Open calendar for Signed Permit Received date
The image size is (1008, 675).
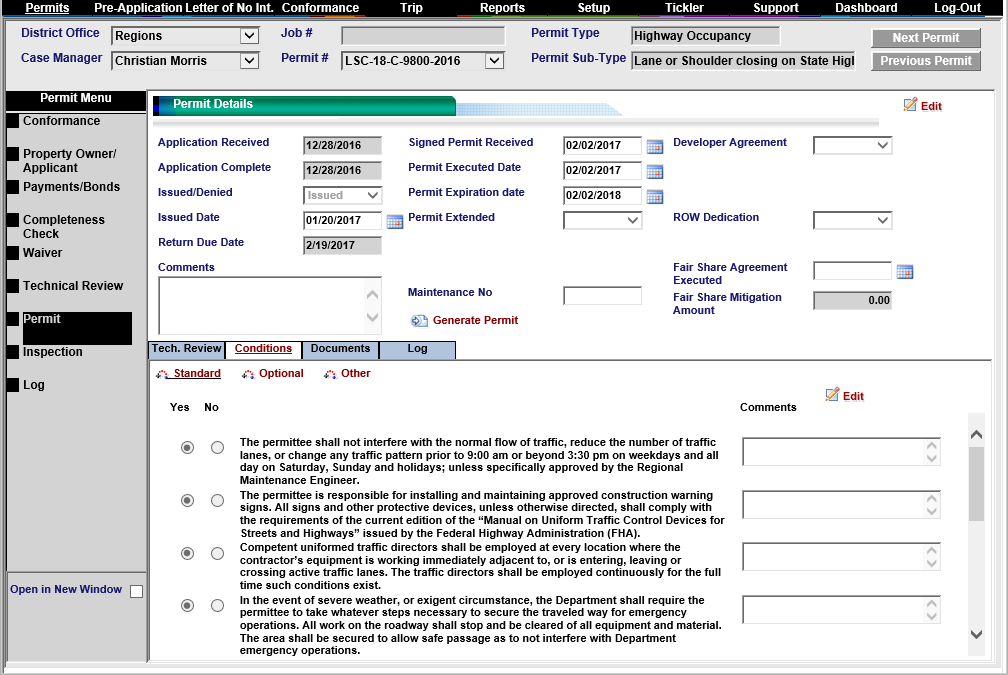(x=654, y=147)
